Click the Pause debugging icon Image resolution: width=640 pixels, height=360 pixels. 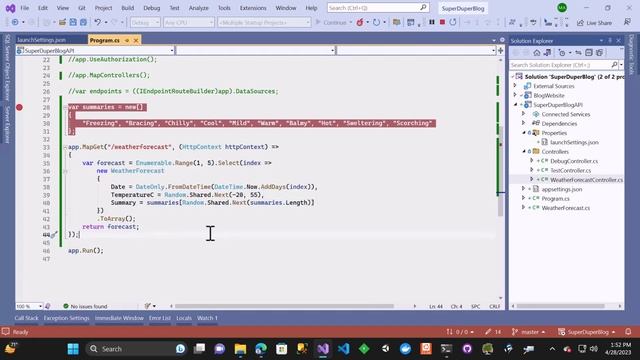[x=431, y=22]
